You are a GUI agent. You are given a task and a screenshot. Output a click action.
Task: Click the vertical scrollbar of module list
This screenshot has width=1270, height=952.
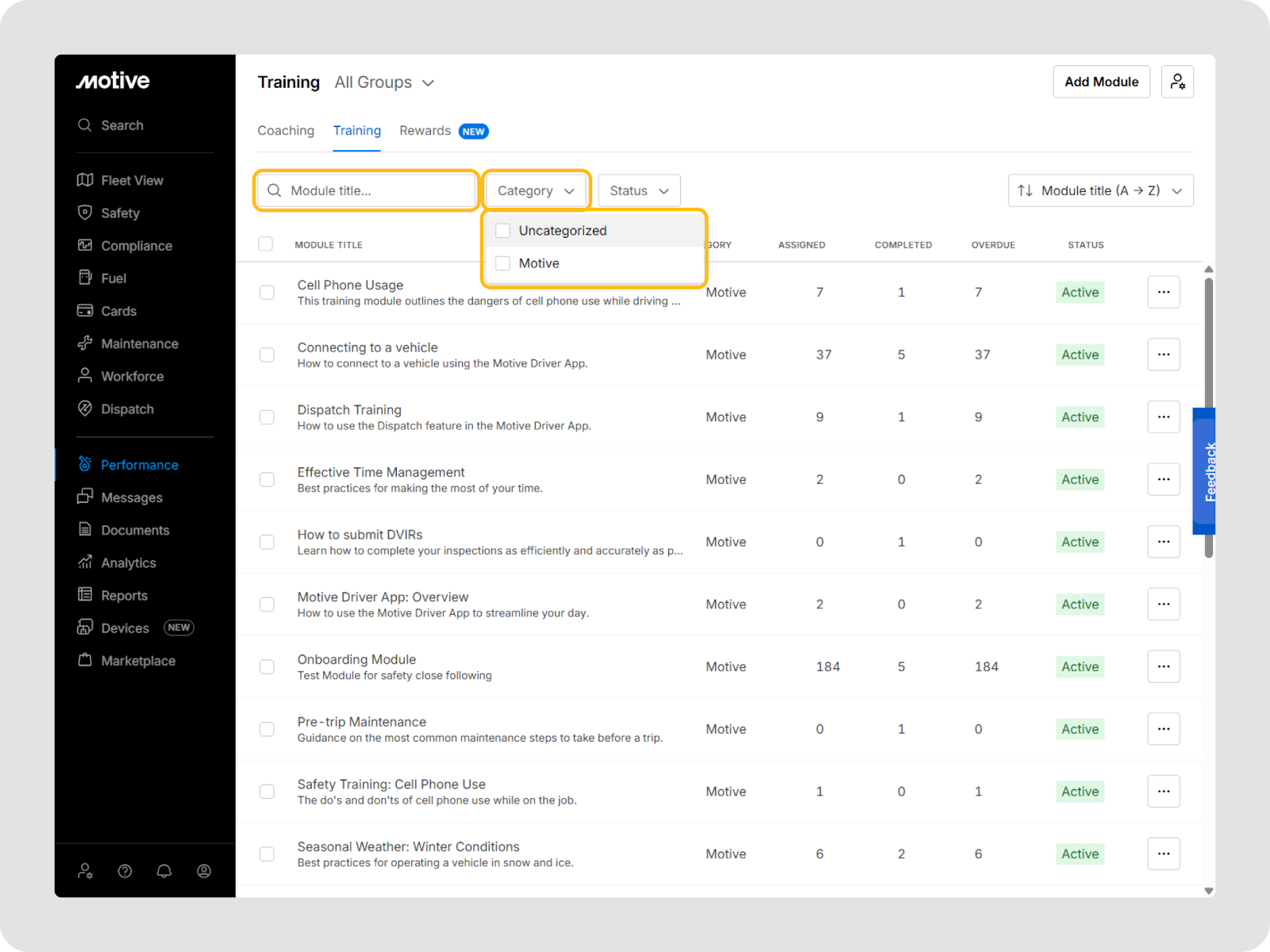pos(1208,413)
